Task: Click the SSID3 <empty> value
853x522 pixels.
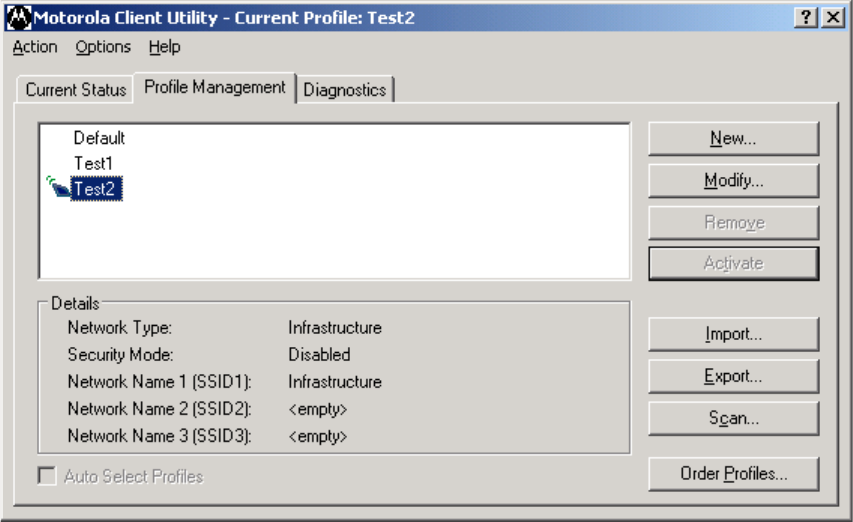Action: (x=318, y=436)
